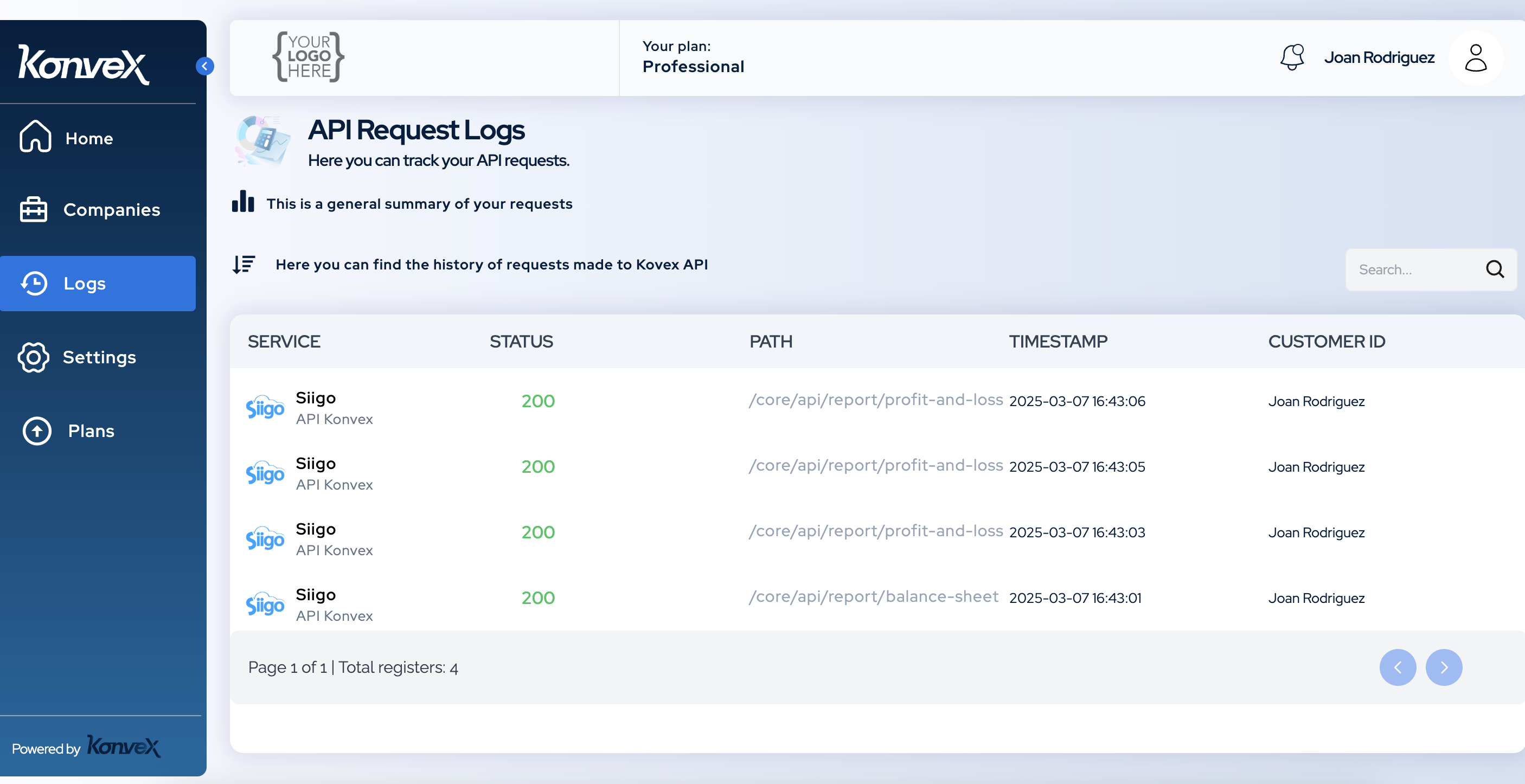This screenshot has height=784, width=1525.
Task: Click the search magnifier icon
Action: pos(1494,269)
